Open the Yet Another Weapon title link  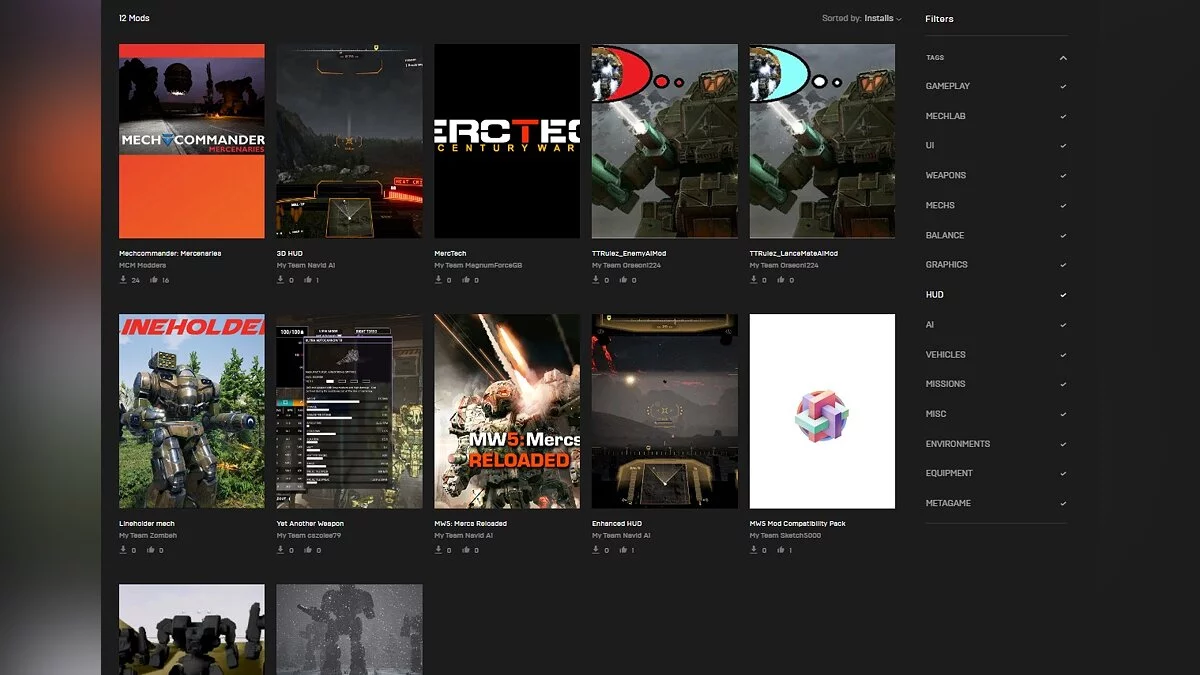tap(310, 524)
